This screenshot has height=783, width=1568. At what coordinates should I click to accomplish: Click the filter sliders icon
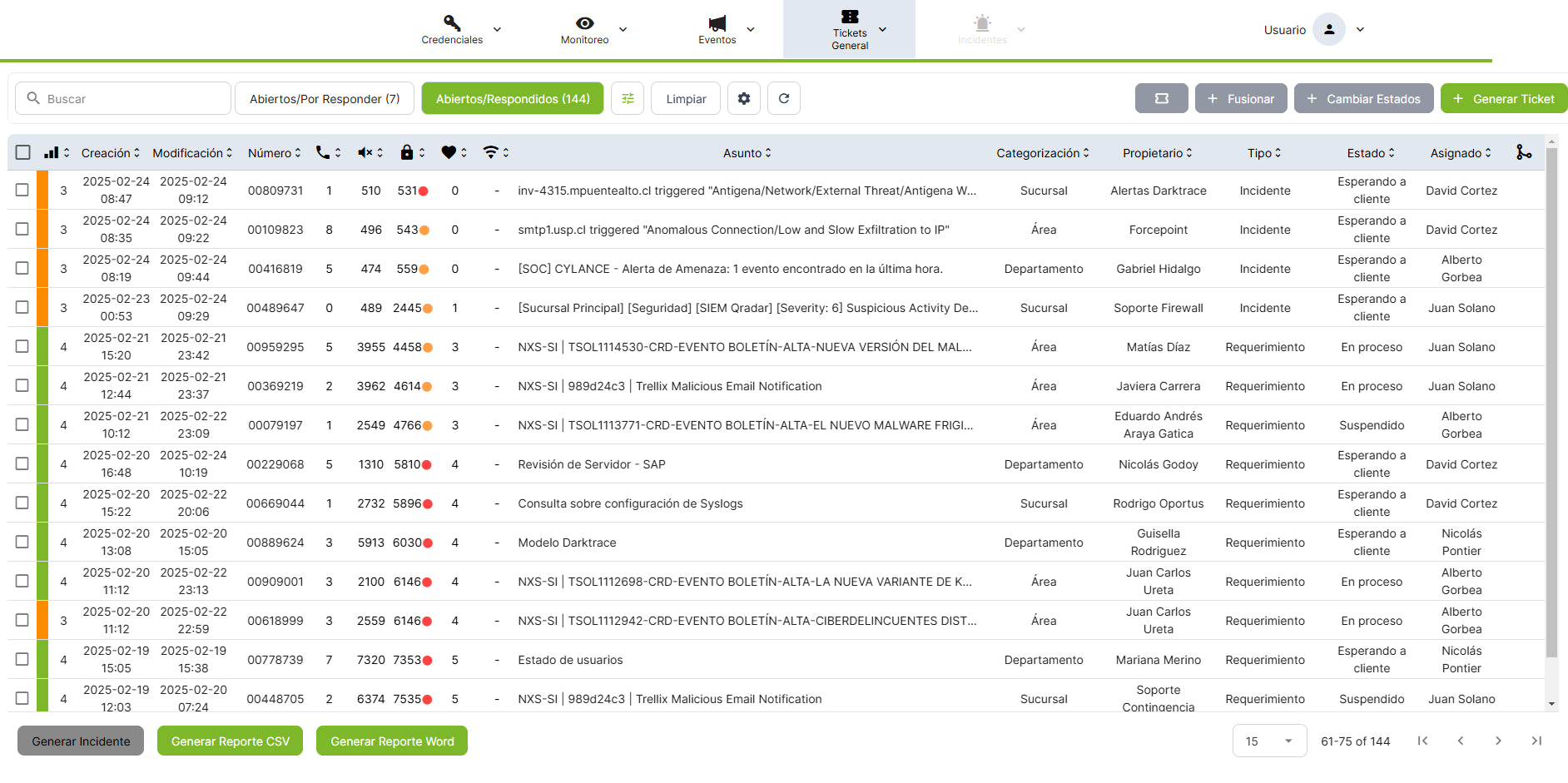(x=628, y=98)
